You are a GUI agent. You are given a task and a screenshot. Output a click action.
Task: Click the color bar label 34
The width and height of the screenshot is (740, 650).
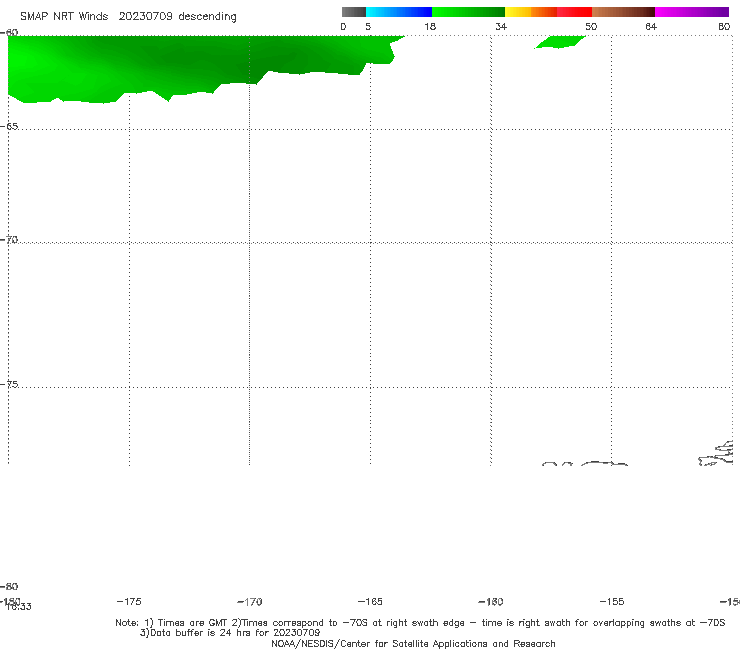click(x=501, y=26)
